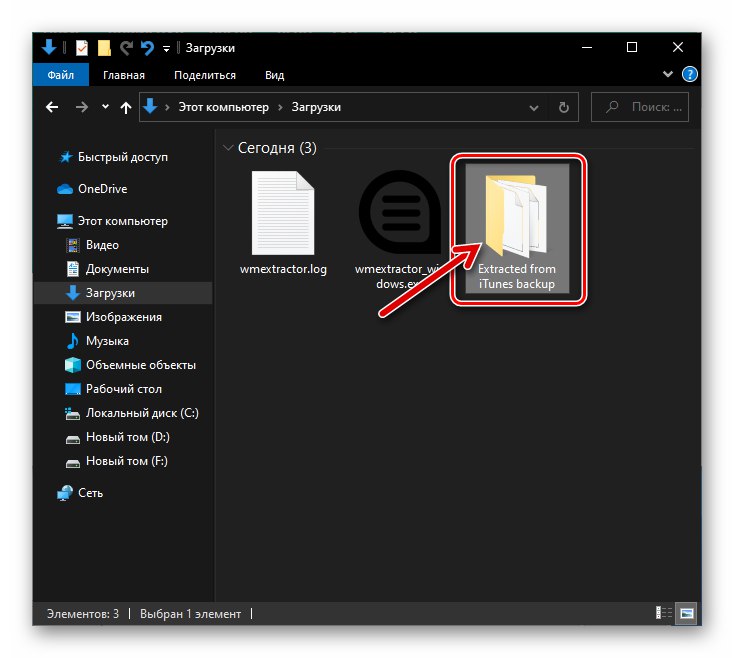Image resolution: width=734 pixels, height=658 pixels.
Task: Refresh the folder view
Action: click(564, 108)
